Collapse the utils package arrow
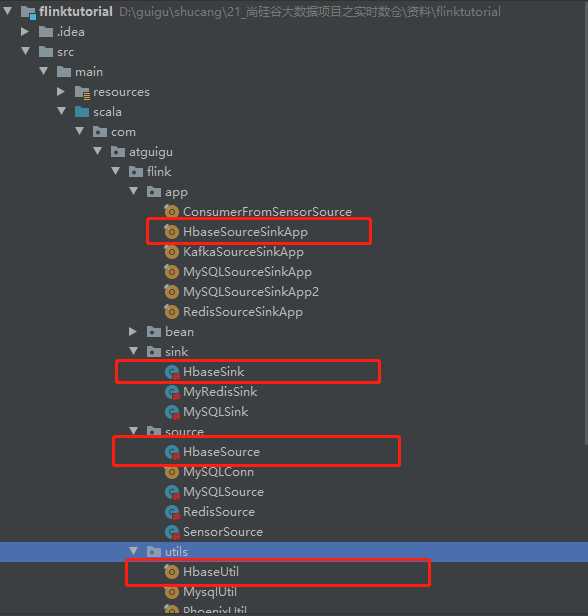Viewport: 588px width, 616px height. coord(134,551)
